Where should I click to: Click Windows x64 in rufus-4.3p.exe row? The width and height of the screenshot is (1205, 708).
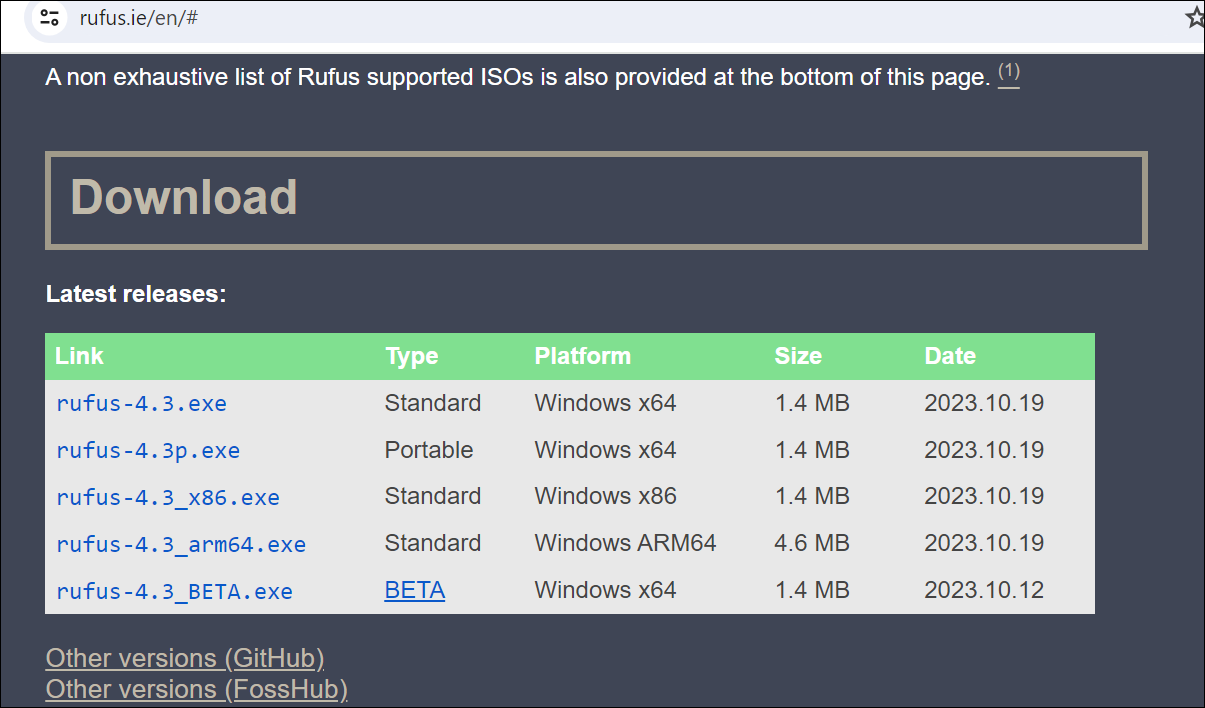click(606, 450)
